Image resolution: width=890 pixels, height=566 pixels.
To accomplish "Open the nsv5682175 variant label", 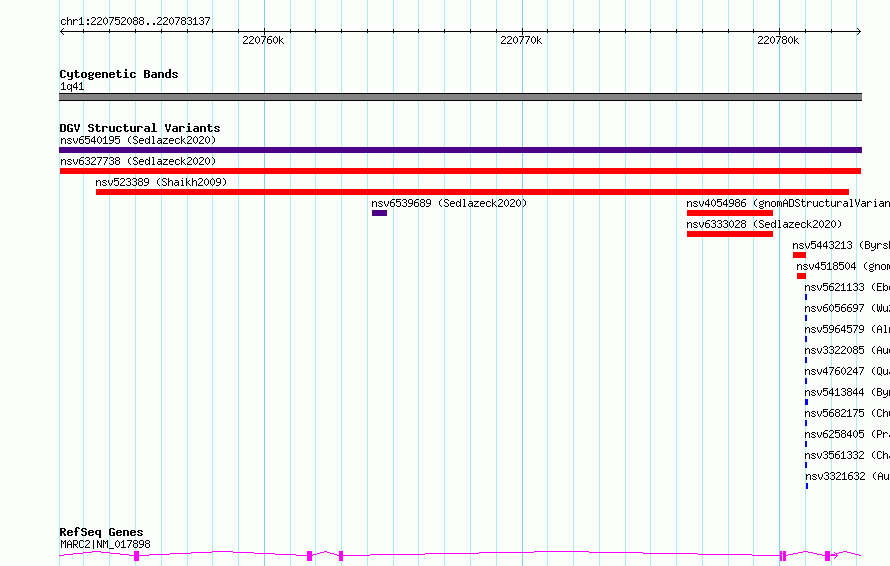I will [847, 413].
